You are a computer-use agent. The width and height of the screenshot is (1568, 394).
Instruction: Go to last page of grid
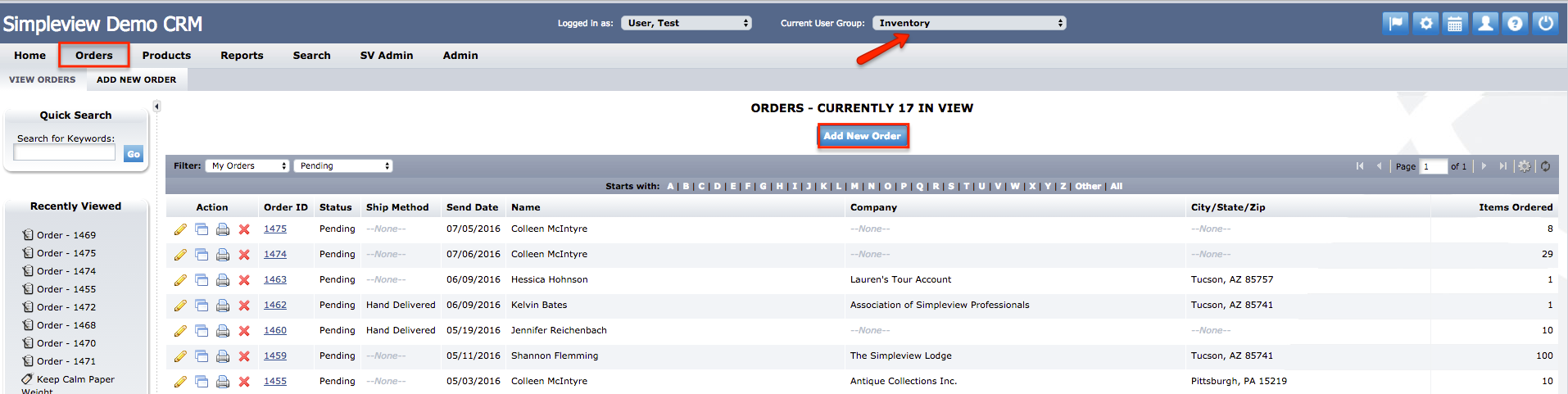point(1502,165)
